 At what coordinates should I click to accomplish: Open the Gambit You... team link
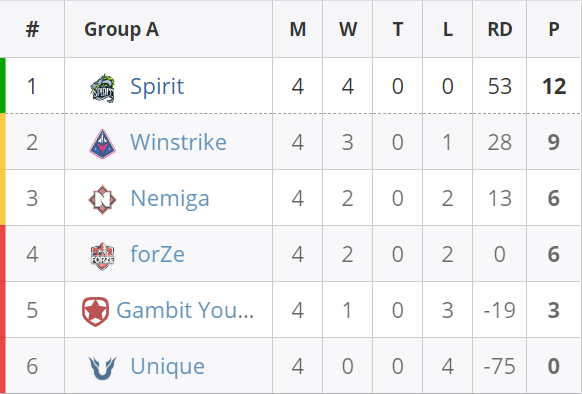[185, 310]
